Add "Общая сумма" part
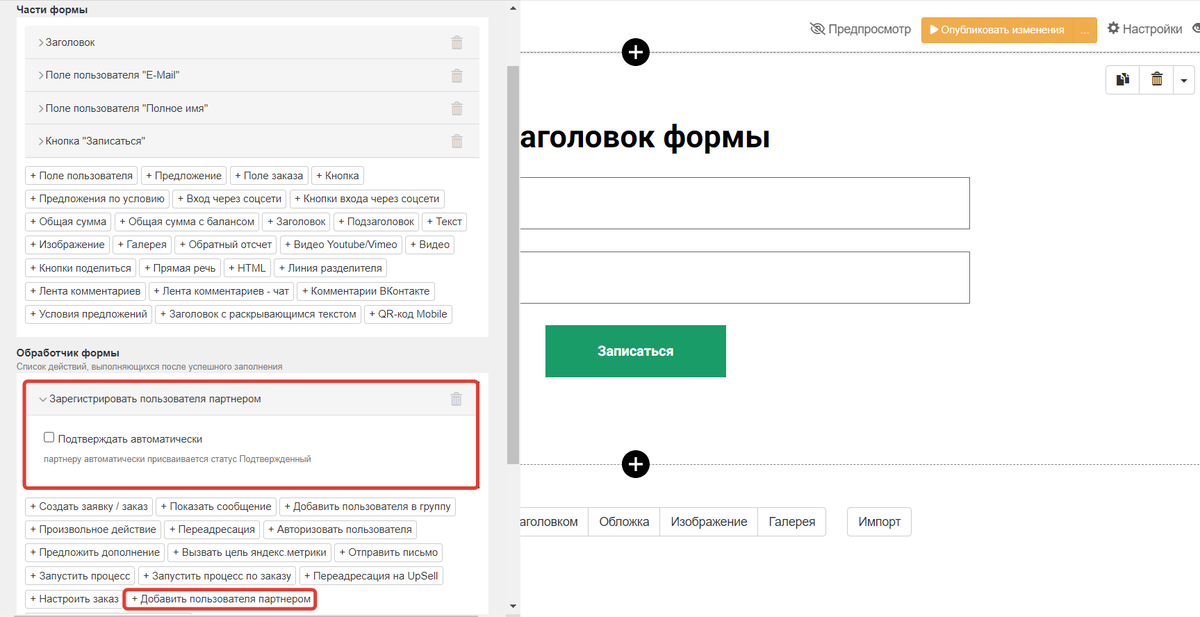Image resolution: width=1200 pixels, height=617 pixels. point(69,222)
